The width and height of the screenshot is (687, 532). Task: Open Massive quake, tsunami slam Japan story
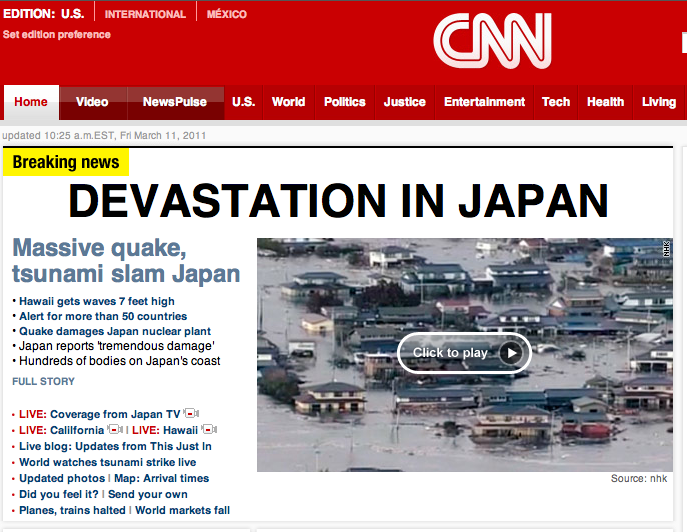pos(126,261)
